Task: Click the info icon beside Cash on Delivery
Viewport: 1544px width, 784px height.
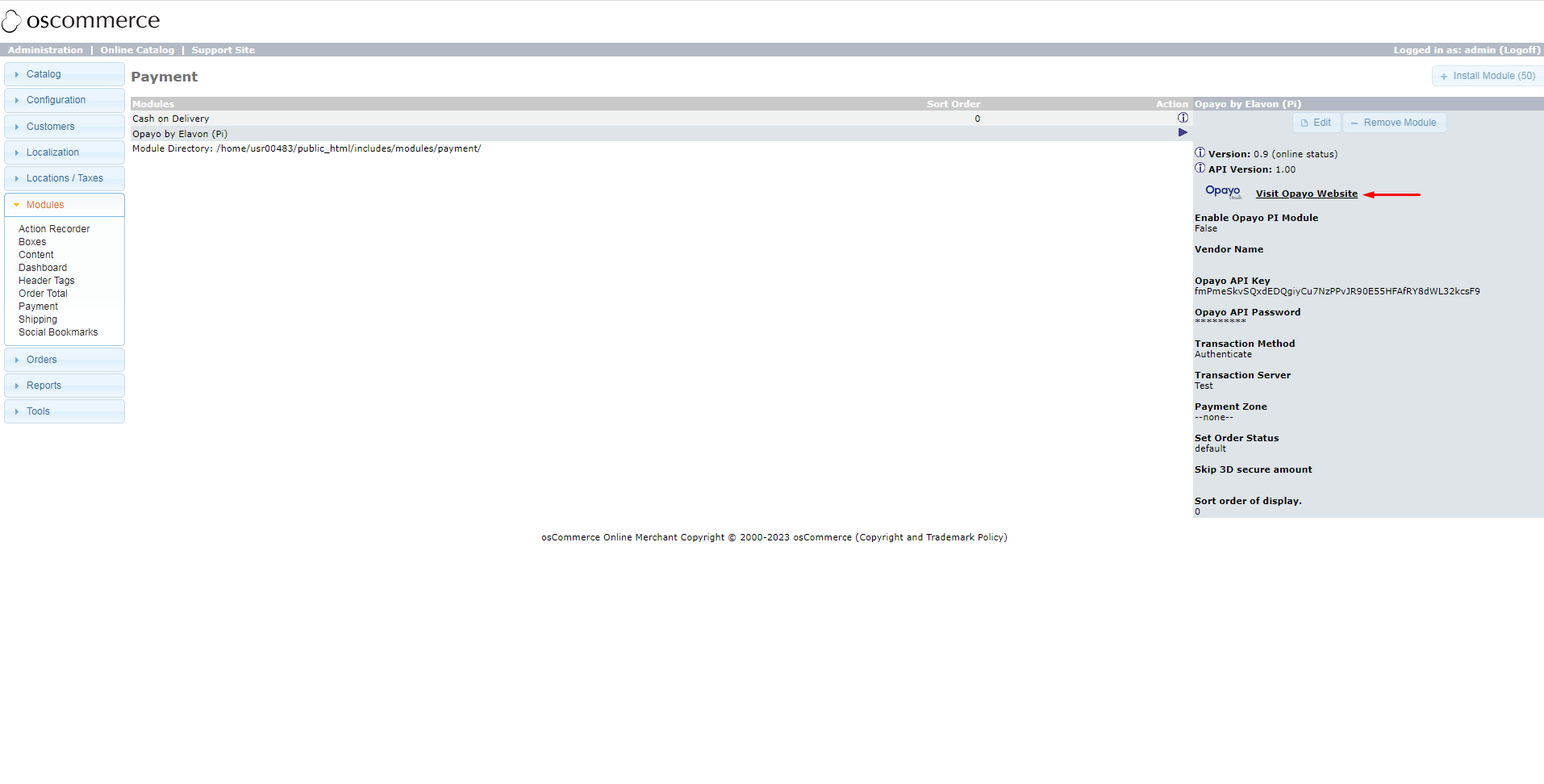Action: pyautogui.click(x=1183, y=117)
